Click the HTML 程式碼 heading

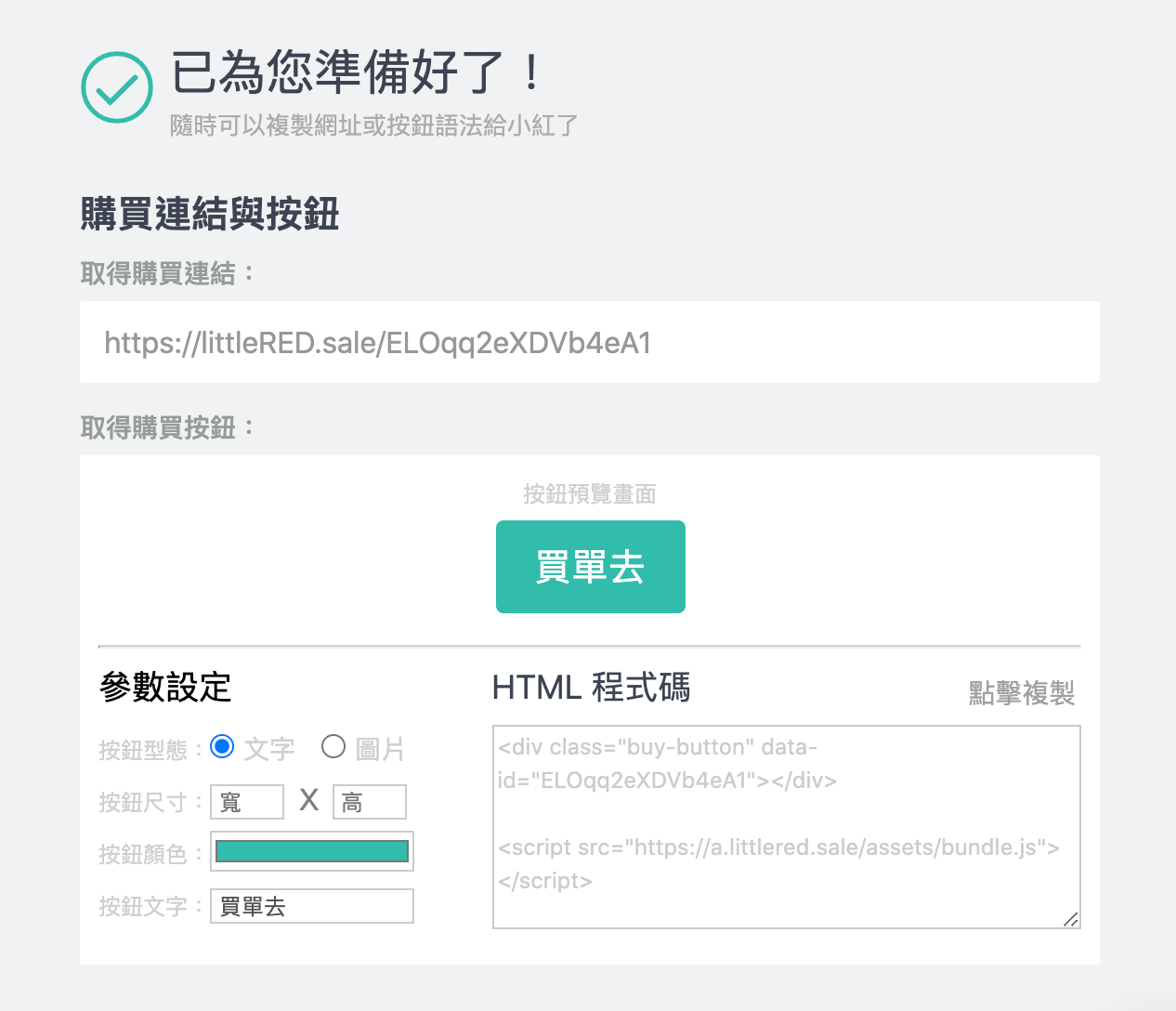point(591,688)
